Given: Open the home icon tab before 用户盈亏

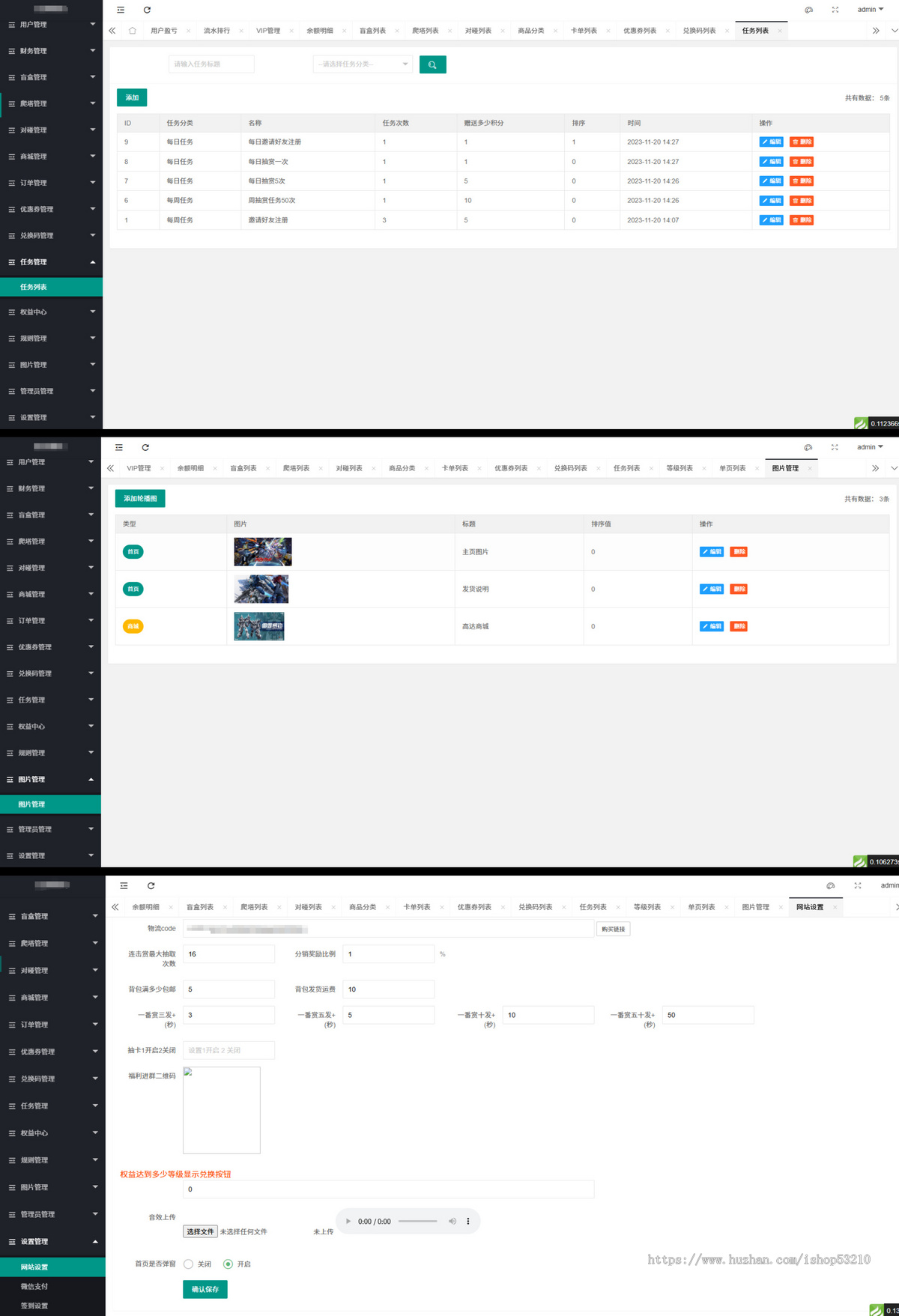Looking at the screenshot, I should pos(133,31).
